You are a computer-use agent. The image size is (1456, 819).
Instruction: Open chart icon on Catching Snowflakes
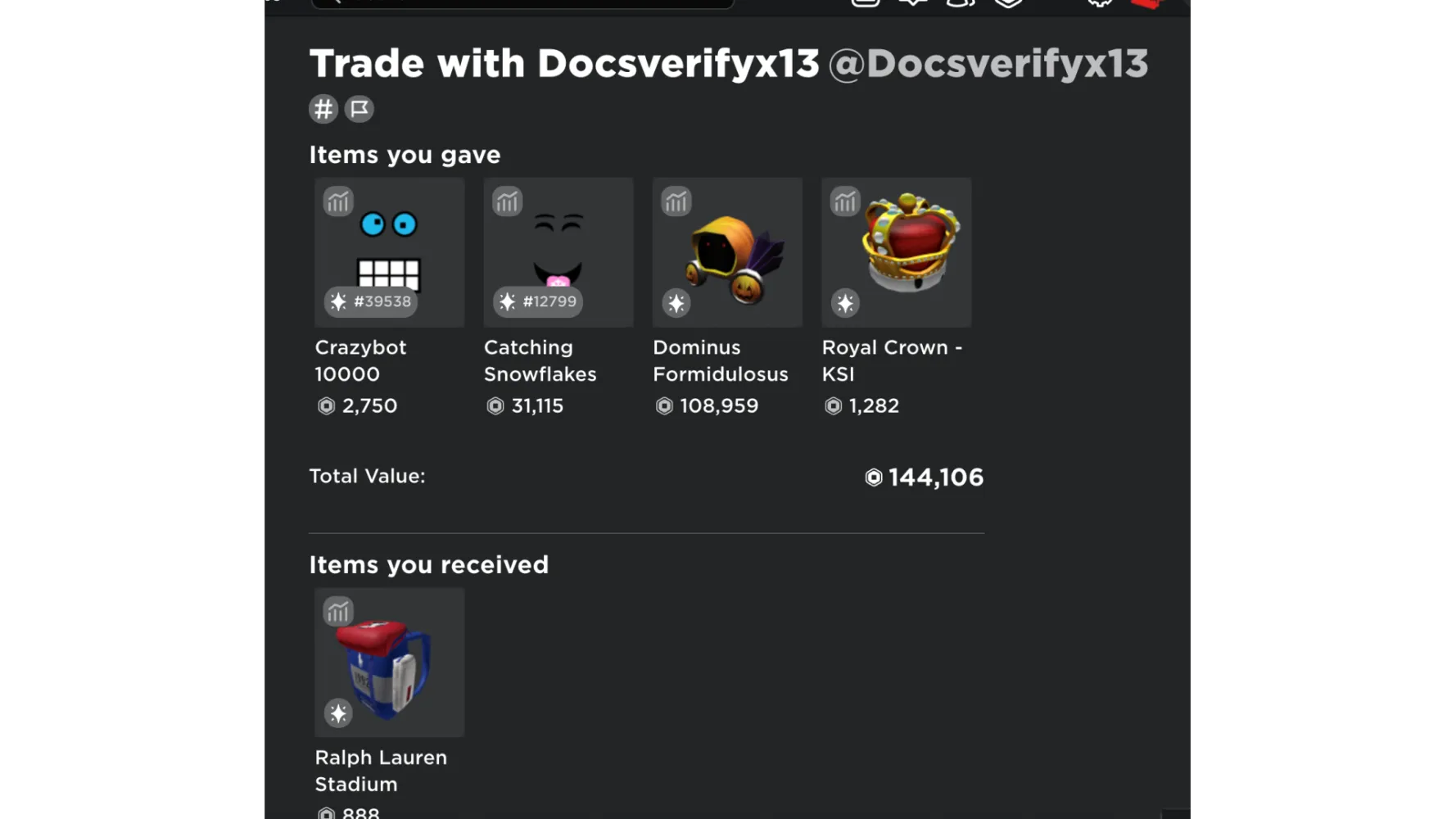pos(507,201)
